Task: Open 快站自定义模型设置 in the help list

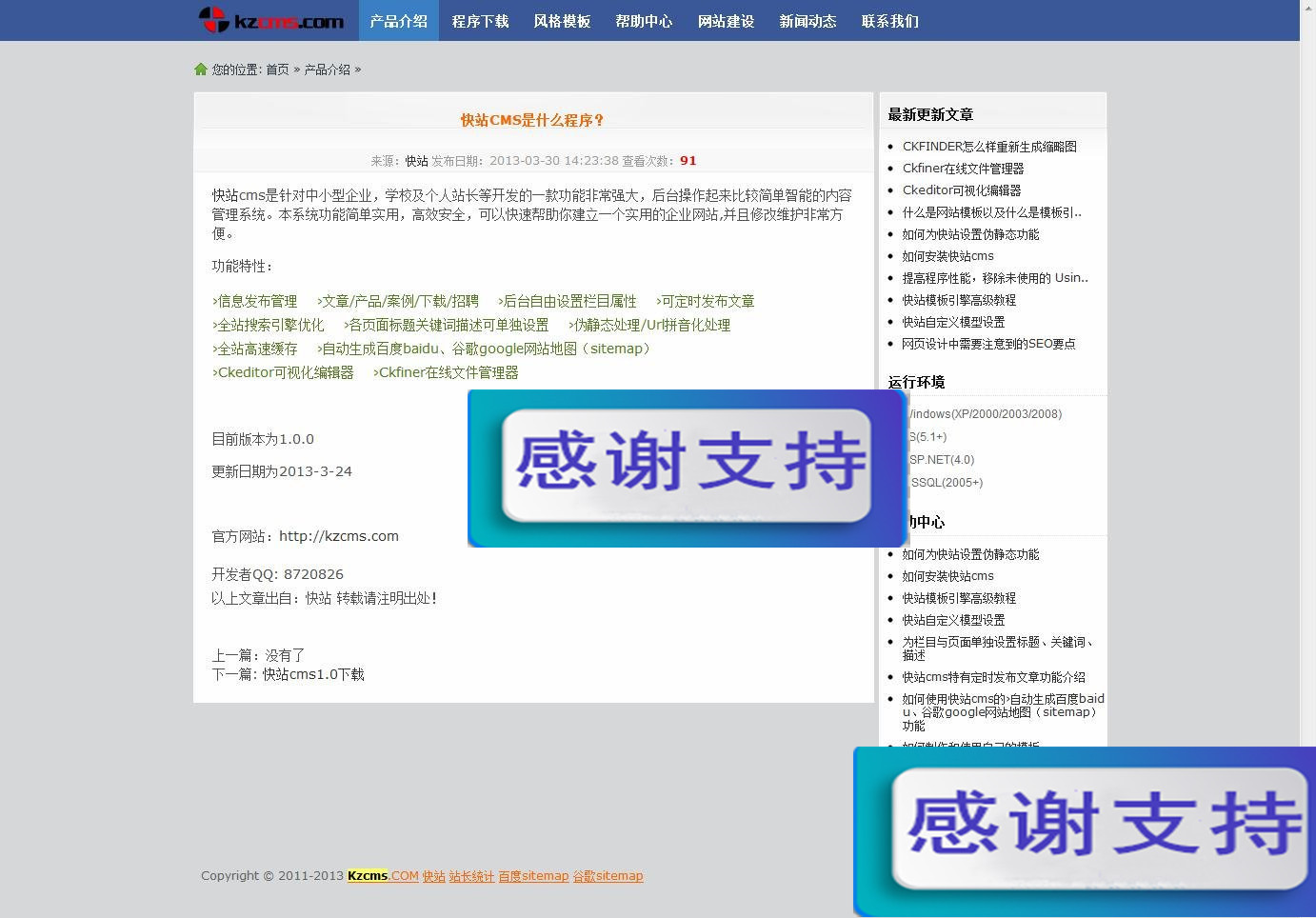Action: point(953,620)
